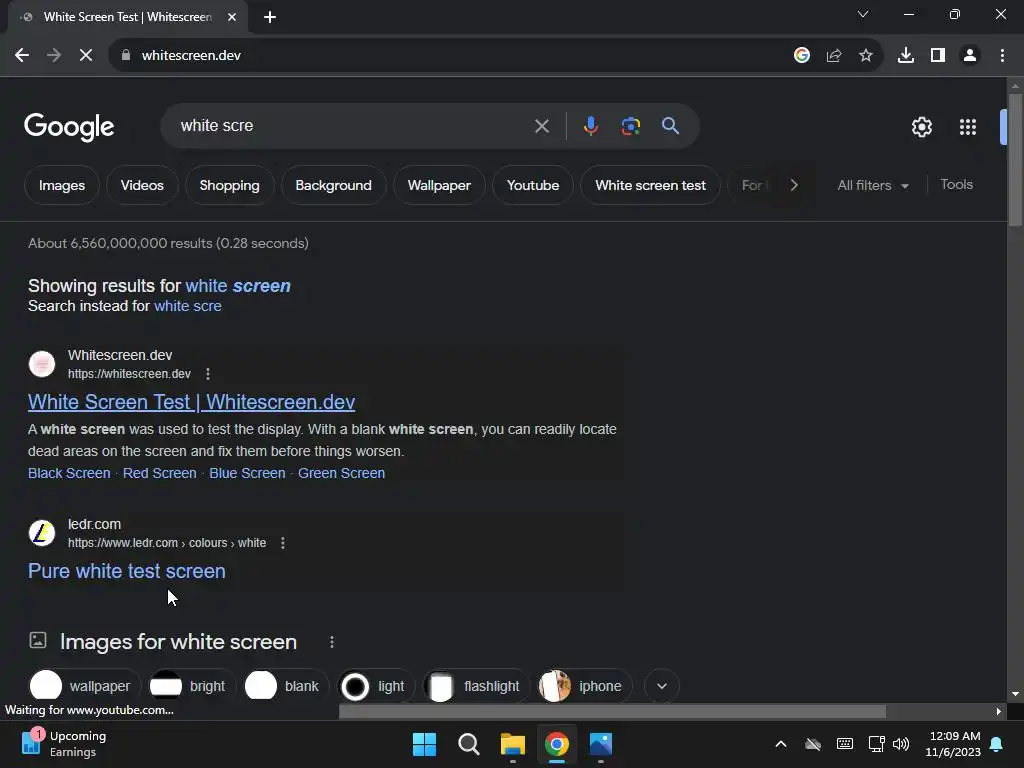Select the Wallpaper filter chip
The width and height of the screenshot is (1024, 768).
(439, 185)
